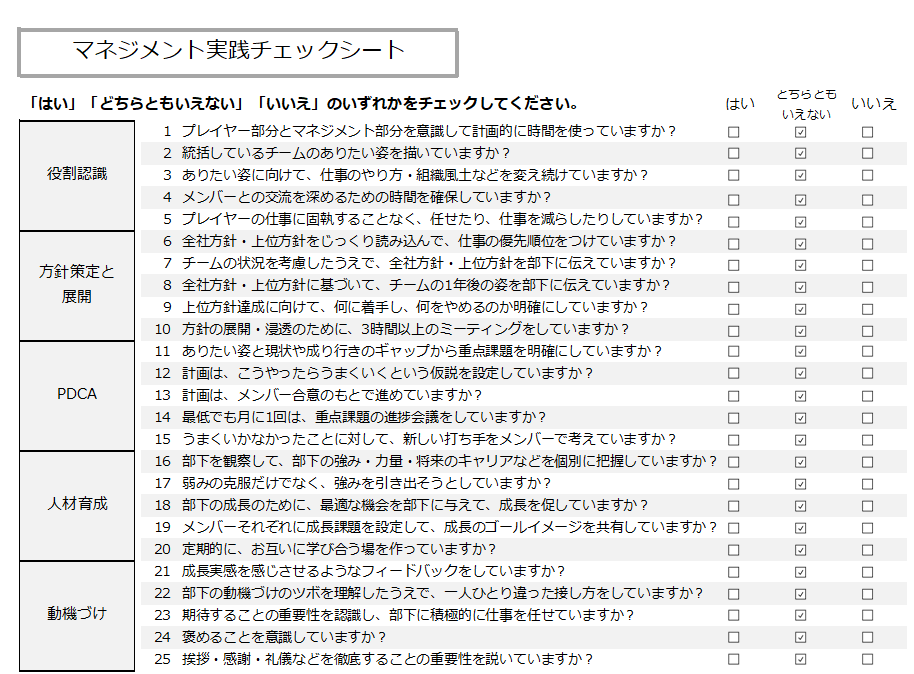
Task: Uncheck どちらともいえない for question 14
Action: [800, 418]
